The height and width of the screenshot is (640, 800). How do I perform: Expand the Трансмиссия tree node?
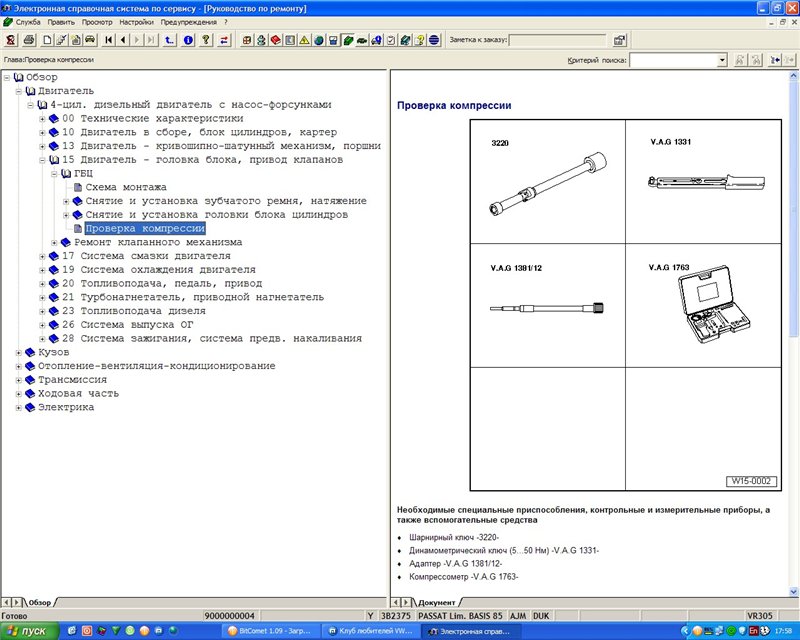(19, 380)
